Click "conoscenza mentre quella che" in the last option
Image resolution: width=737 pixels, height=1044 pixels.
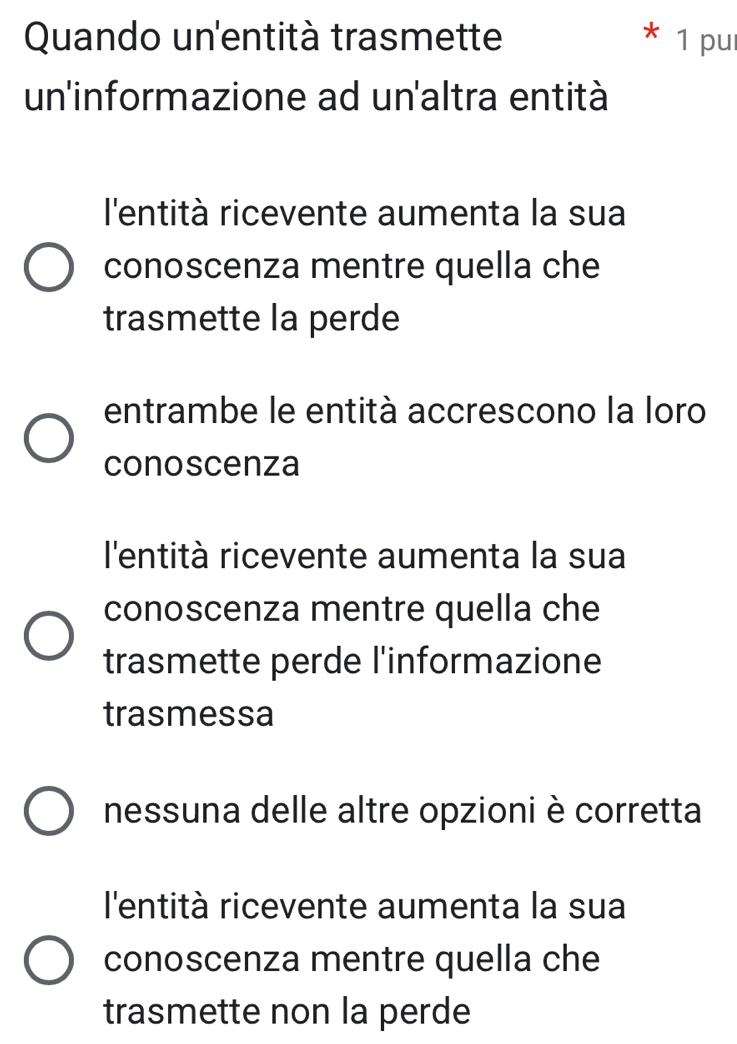351,960
